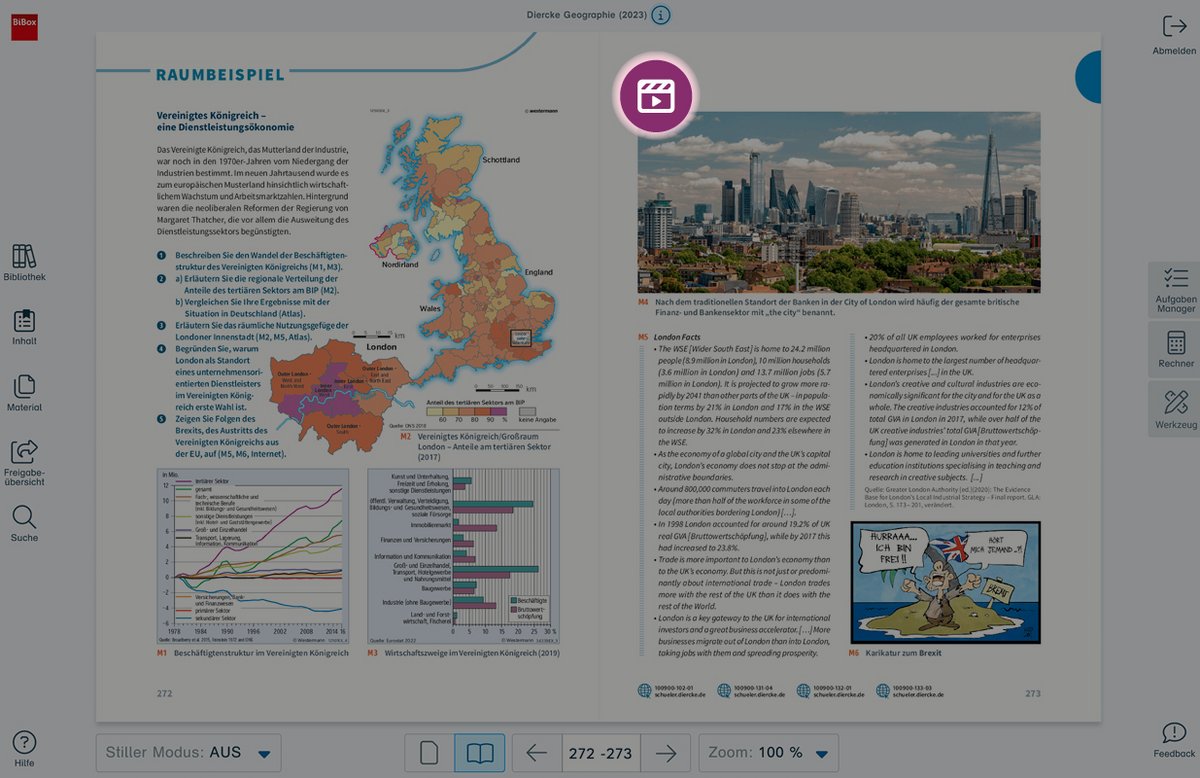Go to next page arrow
Screen dimensions: 1200x778
(665, 753)
